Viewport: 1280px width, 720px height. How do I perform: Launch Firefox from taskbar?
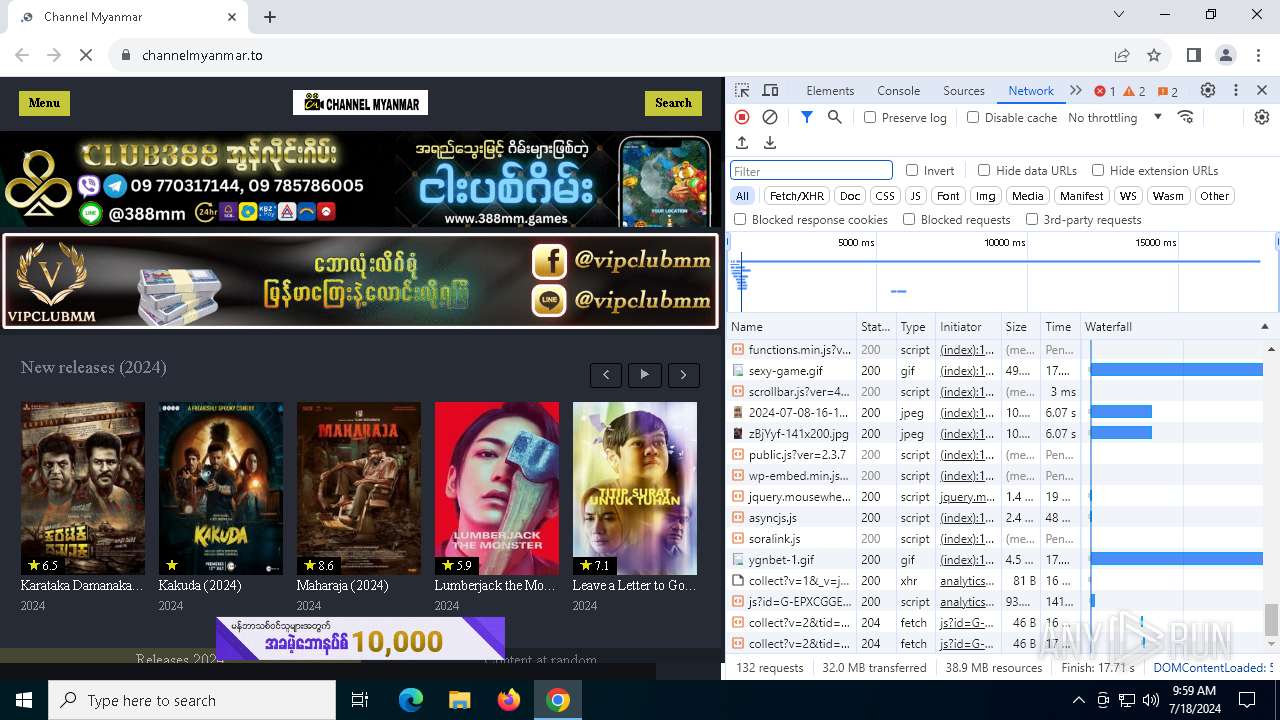pyautogui.click(x=509, y=700)
